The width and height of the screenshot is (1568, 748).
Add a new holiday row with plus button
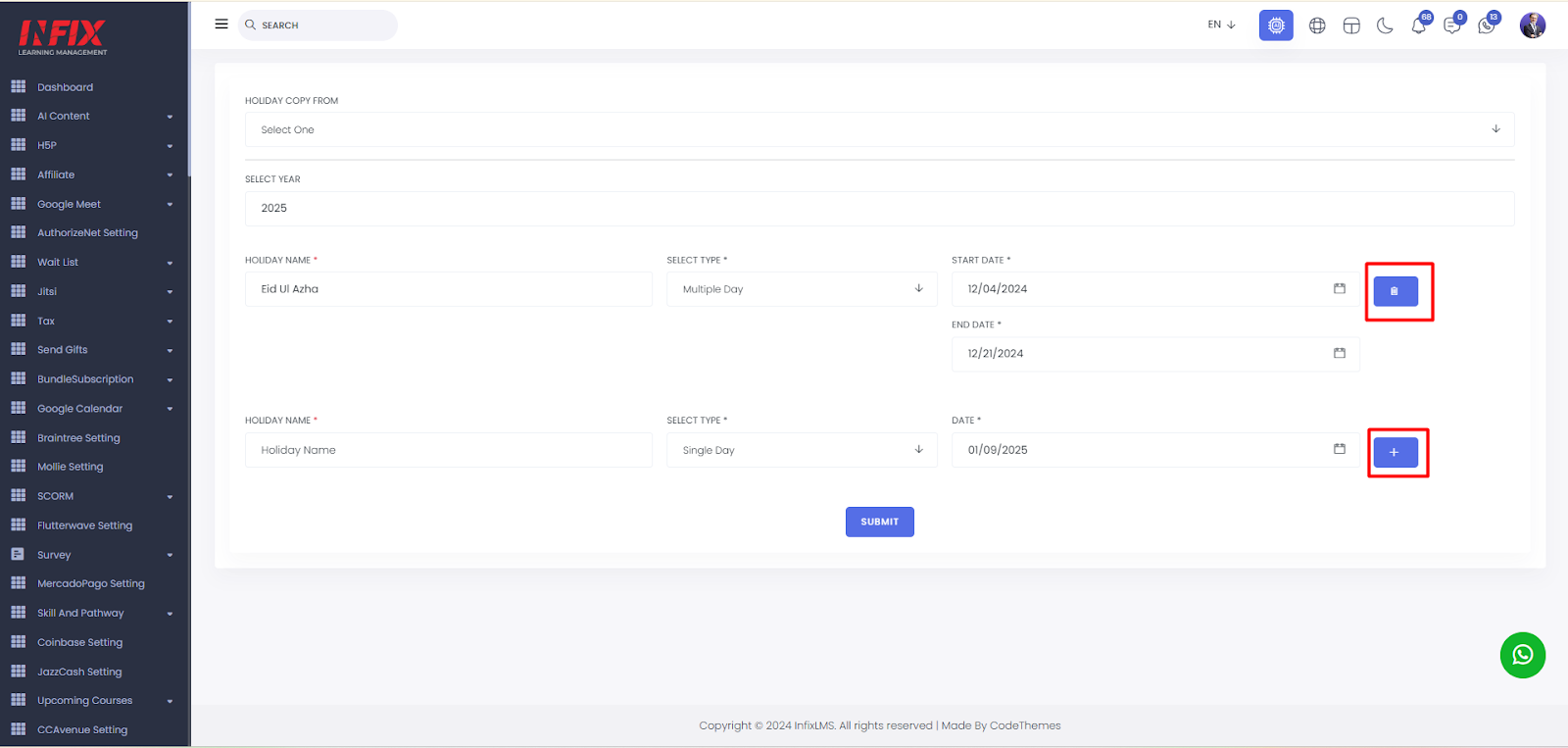point(1396,452)
